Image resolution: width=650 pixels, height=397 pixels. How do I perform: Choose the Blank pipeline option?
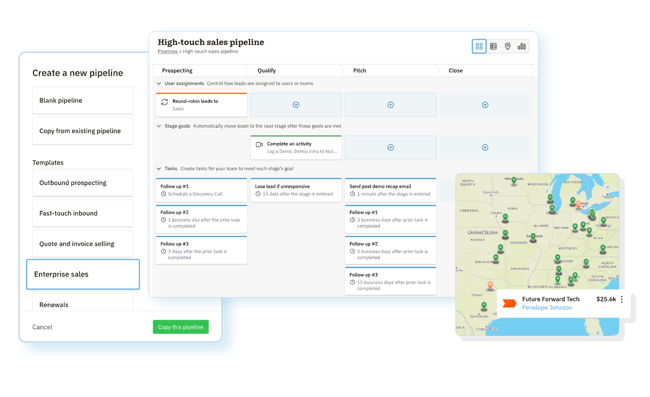(x=82, y=100)
